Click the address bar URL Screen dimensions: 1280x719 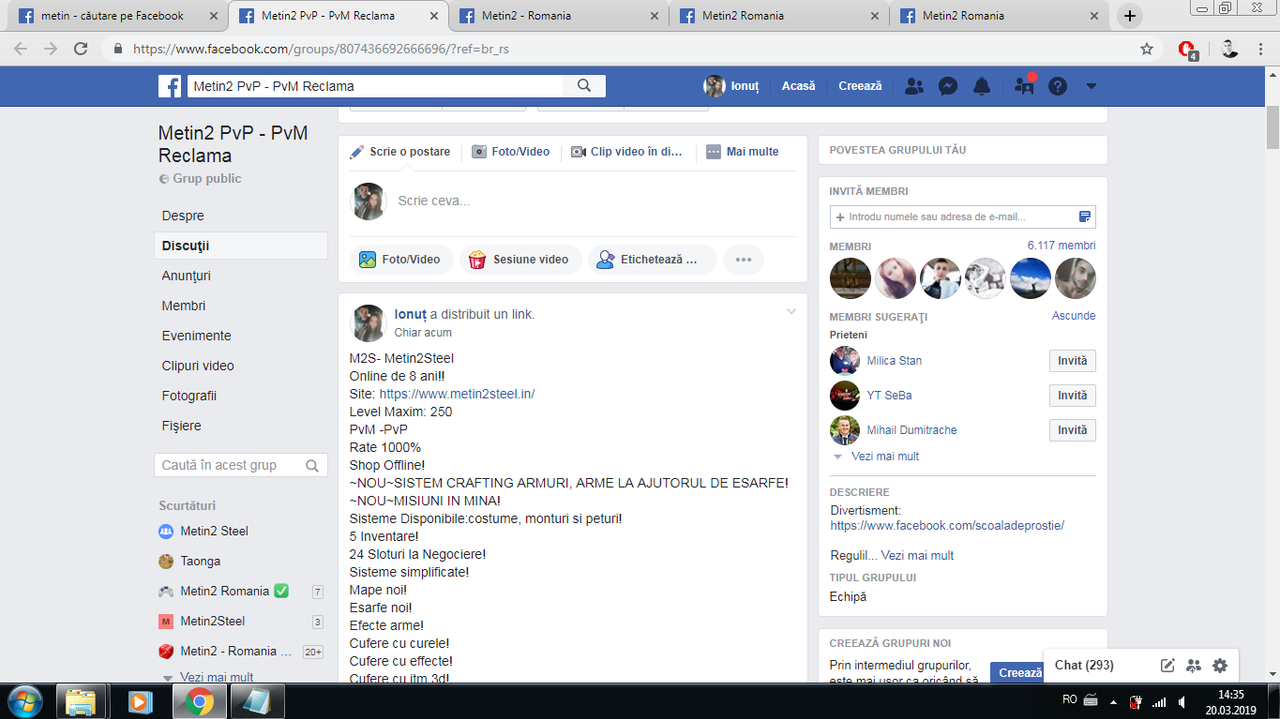click(321, 48)
